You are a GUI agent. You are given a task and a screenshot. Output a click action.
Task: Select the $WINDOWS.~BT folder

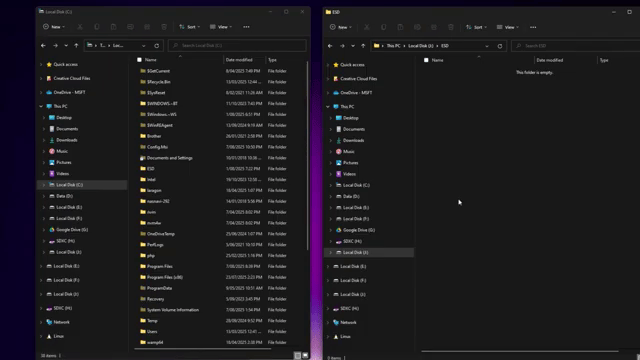click(x=162, y=104)
